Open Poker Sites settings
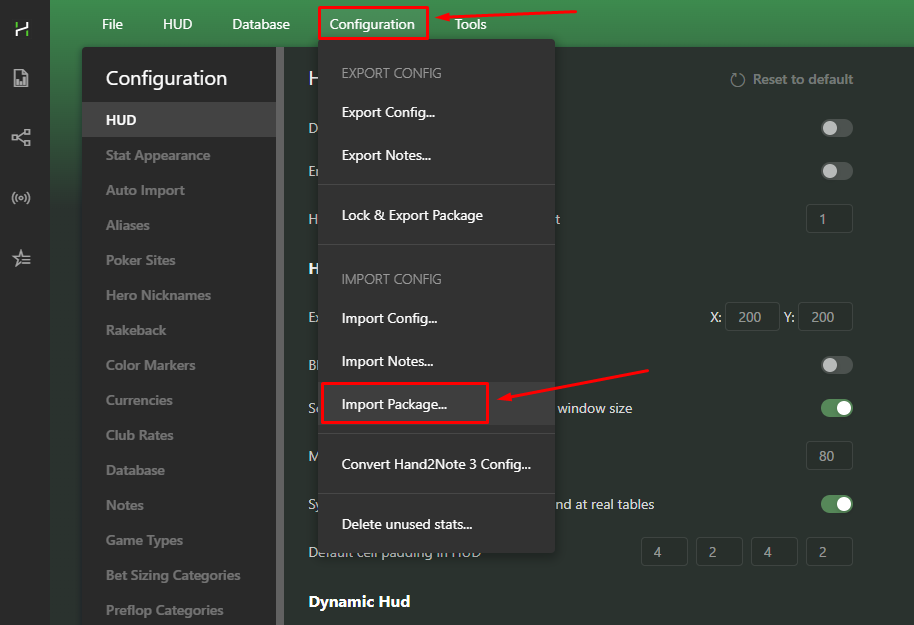914x625 pixels. tap(179, 260)
